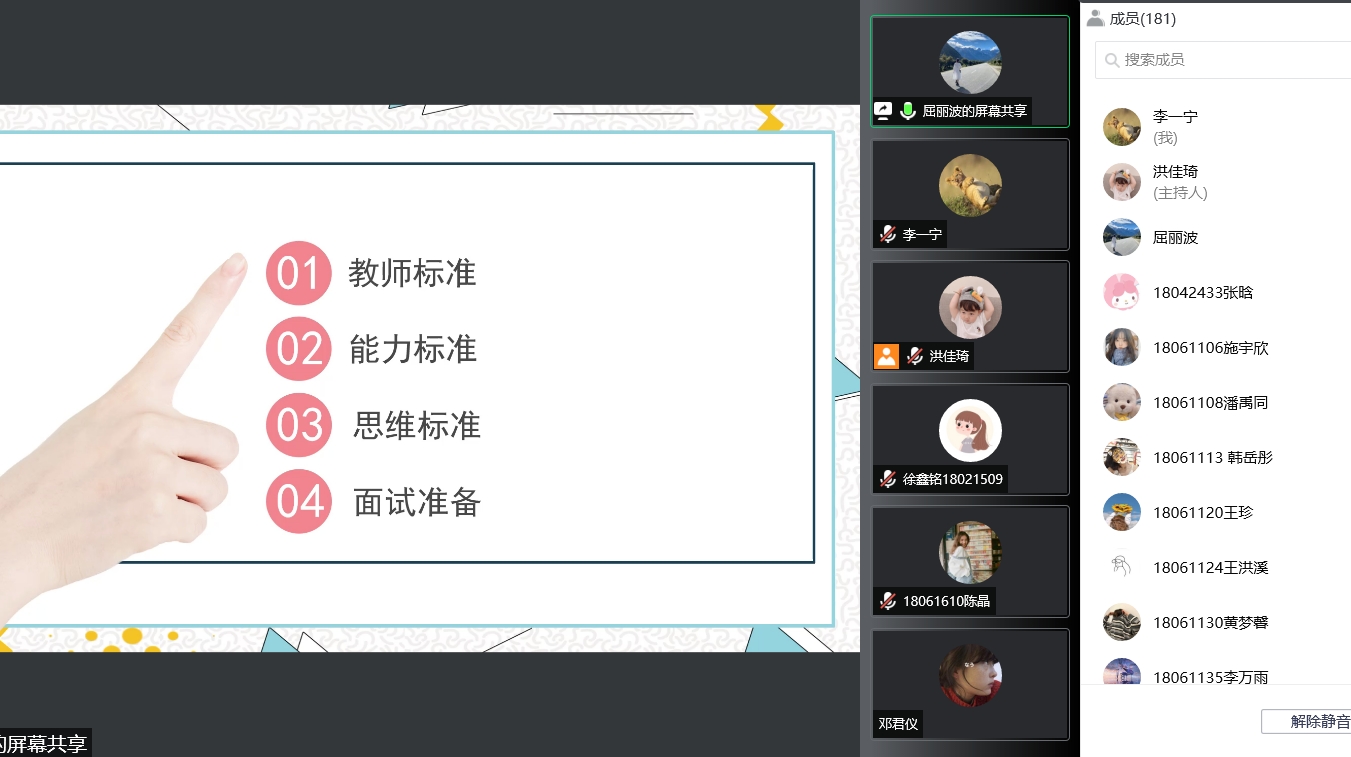Click the 搜索成员 search field
Viewport: 1351px width, 757px height.
pyautogui.click(x=1223, y=60)
